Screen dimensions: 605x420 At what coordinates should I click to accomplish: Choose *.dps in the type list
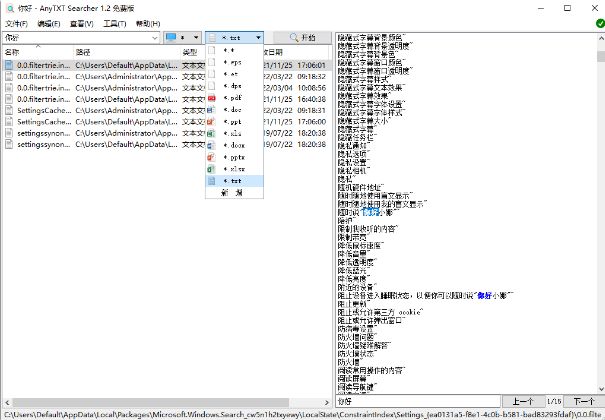click(x=235, y=86)
